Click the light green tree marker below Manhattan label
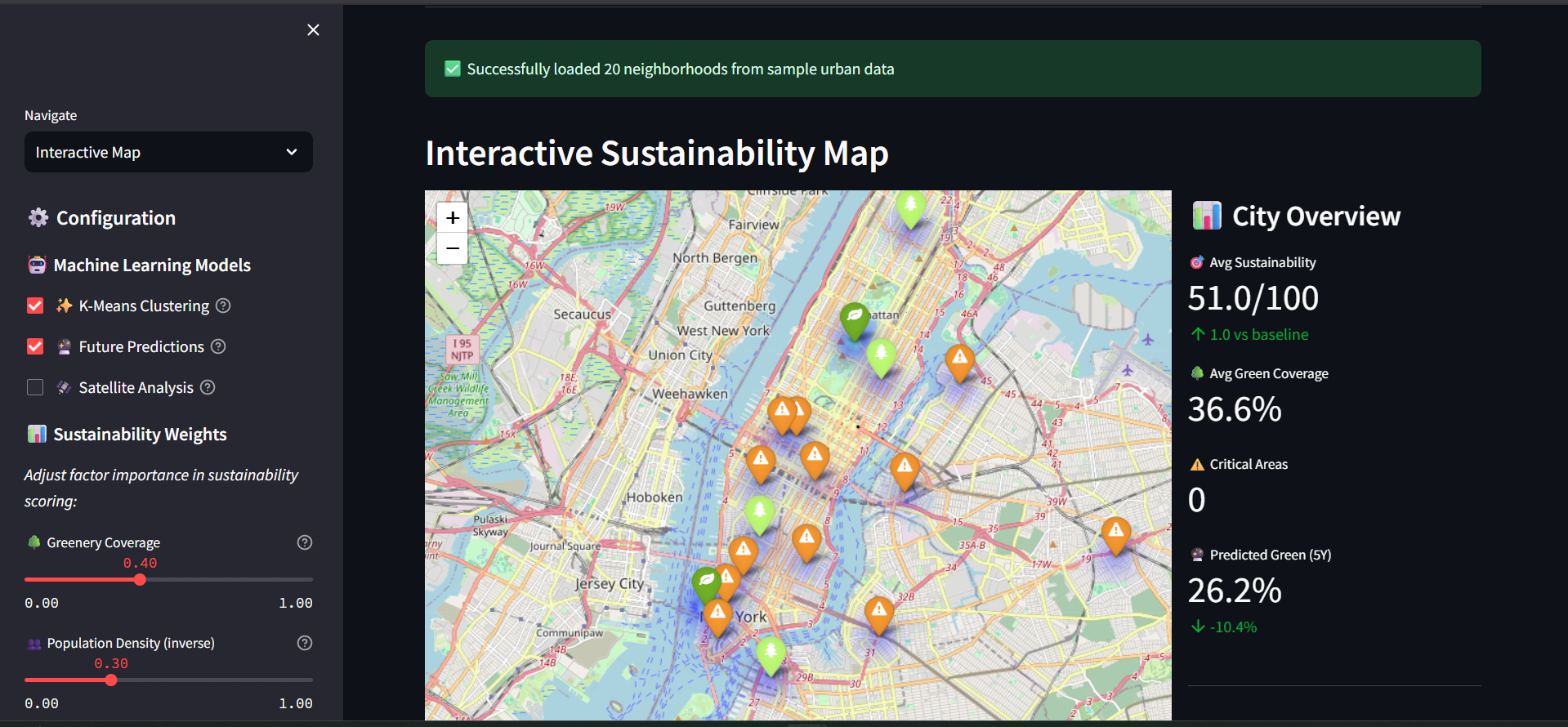 pyautogui.click(x=881, y=358)
